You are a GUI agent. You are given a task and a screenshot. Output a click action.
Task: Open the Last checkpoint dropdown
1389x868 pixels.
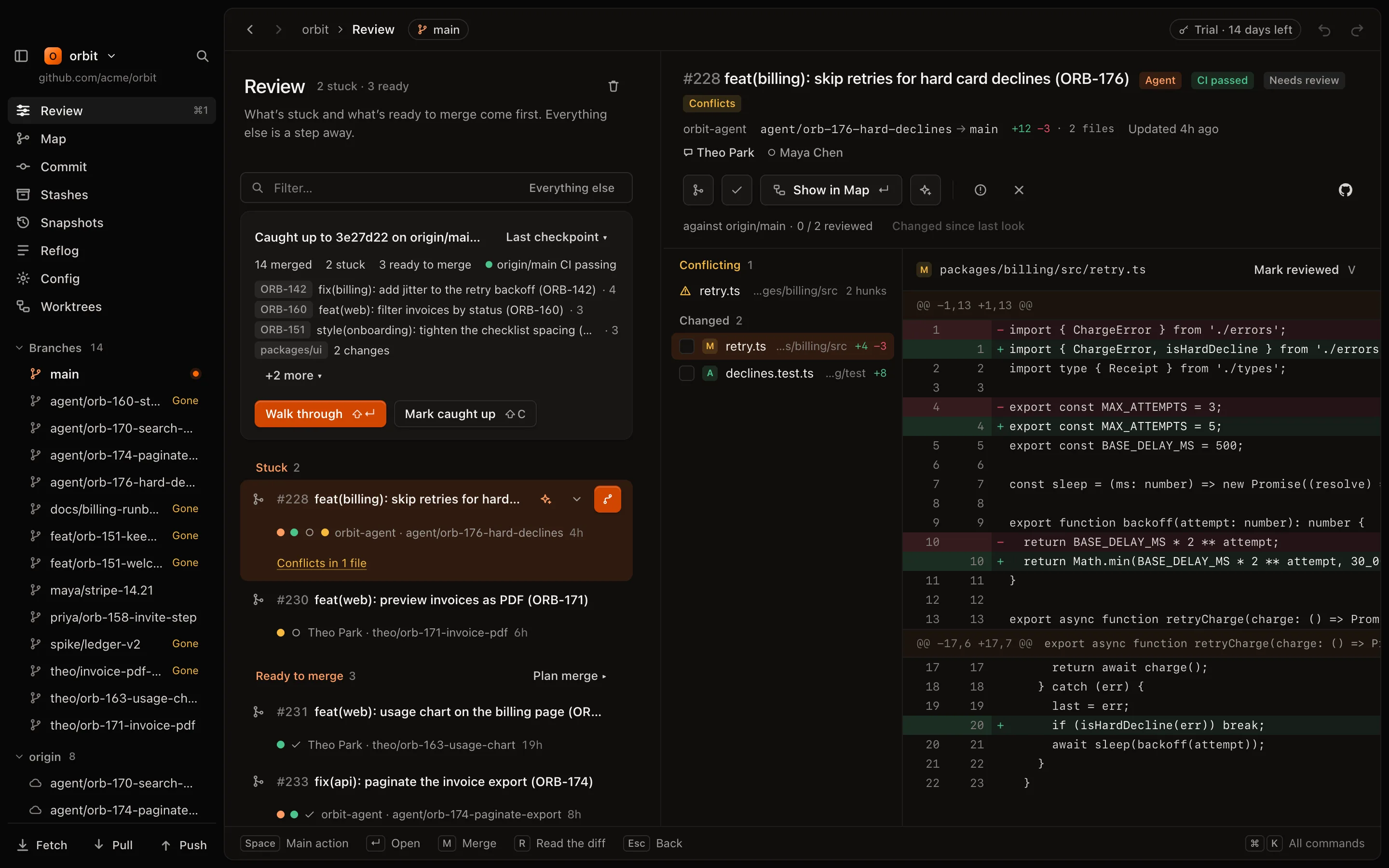tap(556, 237)
